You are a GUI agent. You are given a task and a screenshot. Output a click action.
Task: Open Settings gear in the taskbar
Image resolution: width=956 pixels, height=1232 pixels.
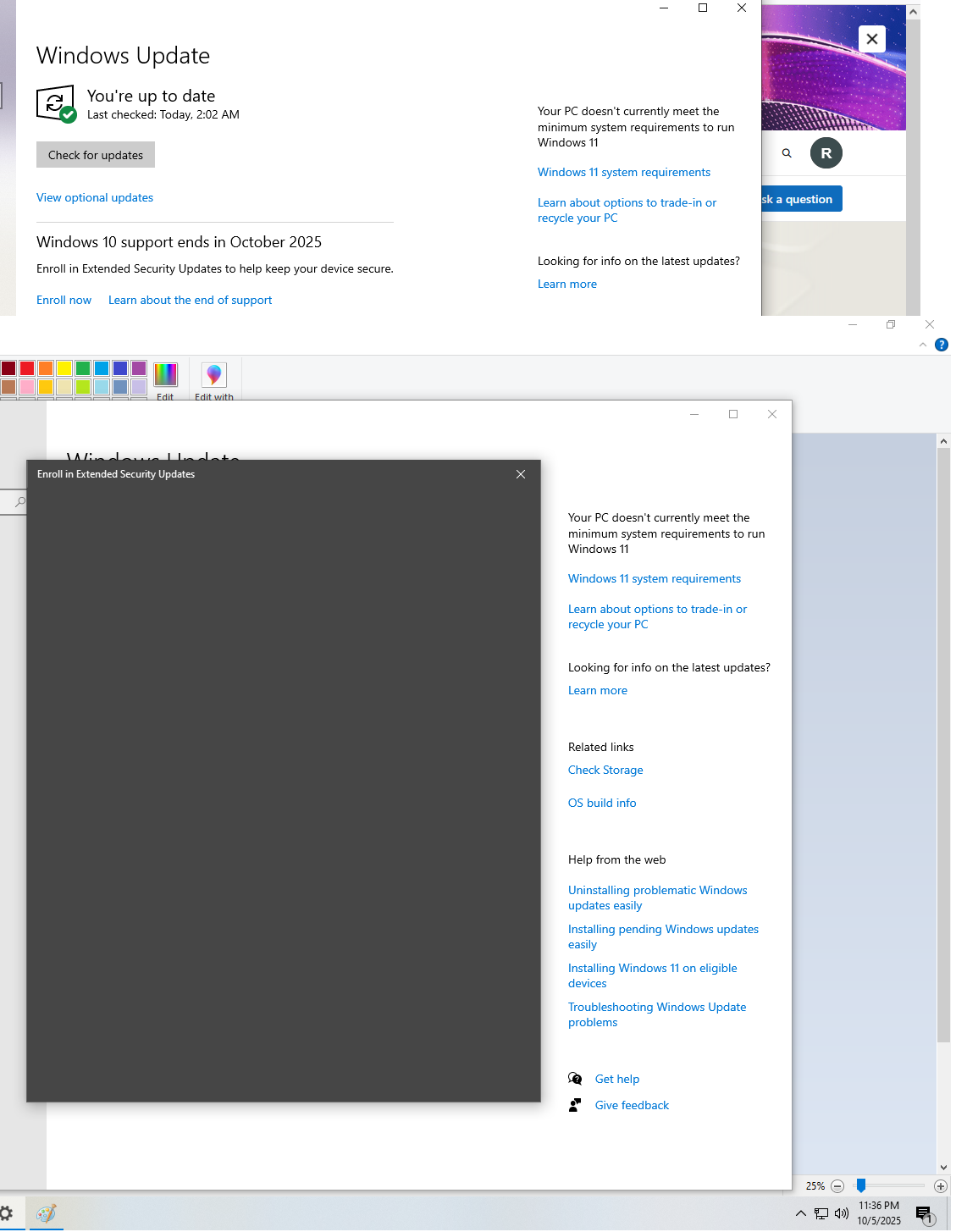[x=6, y=1213]
